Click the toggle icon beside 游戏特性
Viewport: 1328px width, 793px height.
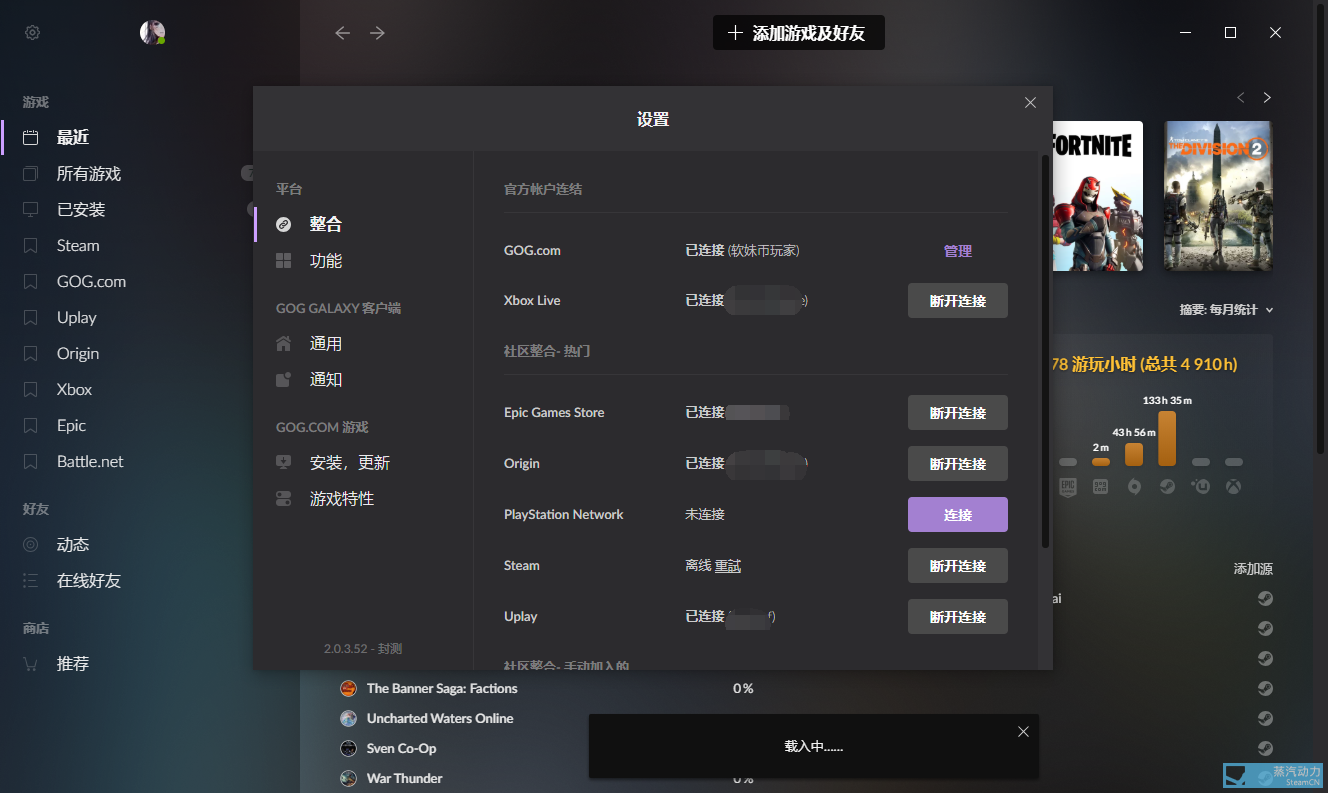[284, 498]
